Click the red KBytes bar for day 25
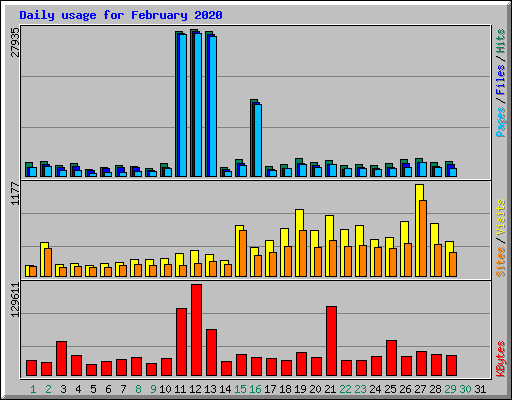The image size is (512, 400). (392, 358)
